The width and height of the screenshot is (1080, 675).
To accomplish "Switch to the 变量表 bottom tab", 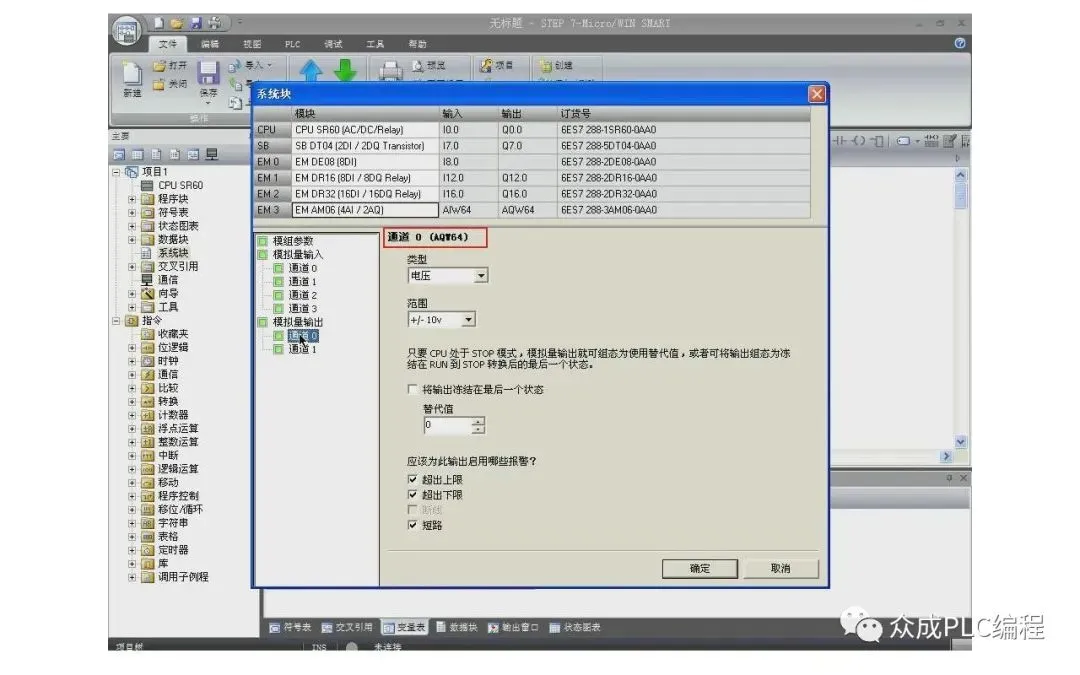I will pos(404,627).
